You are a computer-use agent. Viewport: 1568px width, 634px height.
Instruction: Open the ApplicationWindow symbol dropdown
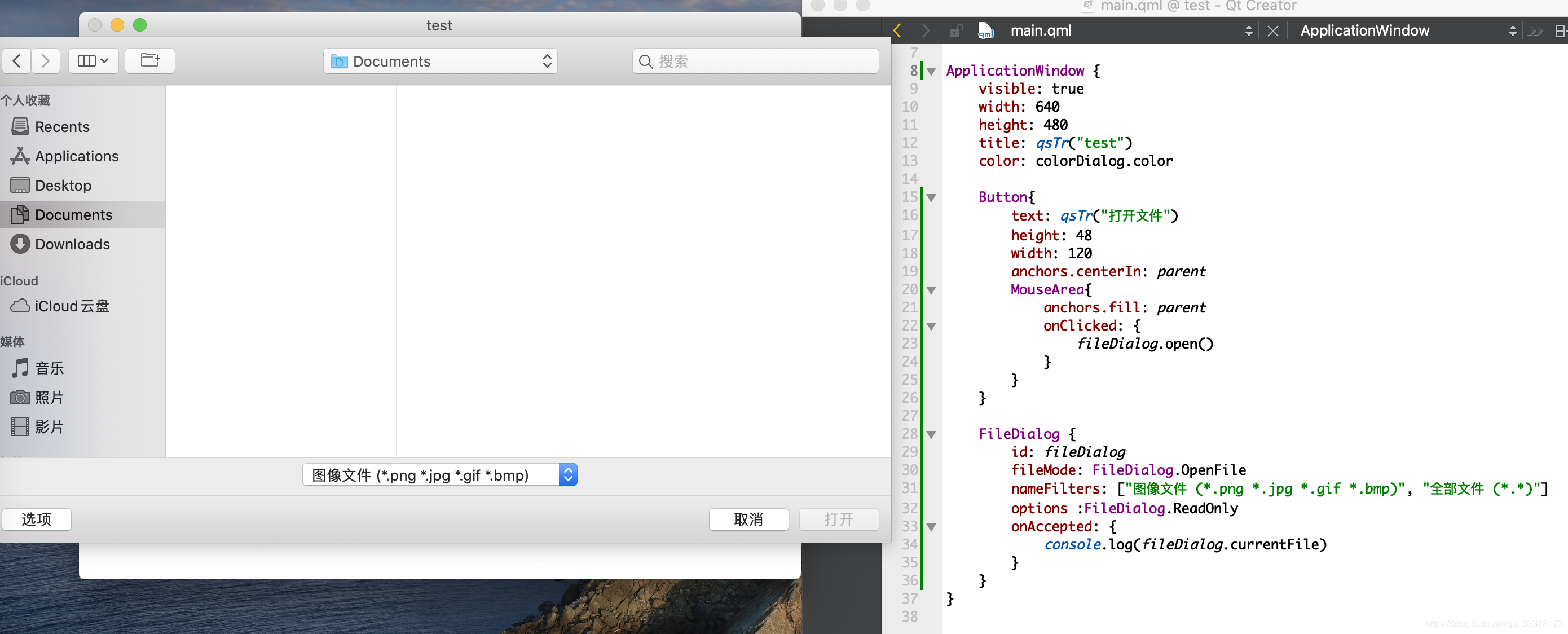[1407, 30]
